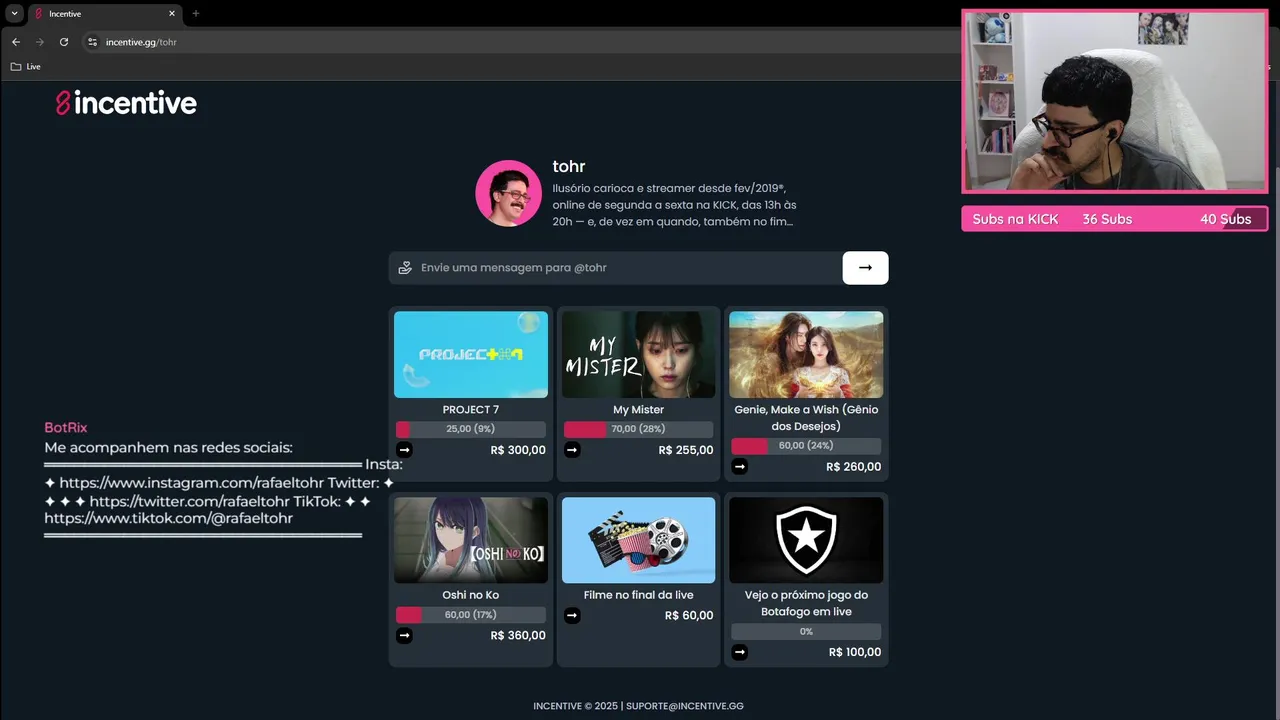Click the incentive logo
The height and width of the screenshot is (720, 1280).
[126, 103]
